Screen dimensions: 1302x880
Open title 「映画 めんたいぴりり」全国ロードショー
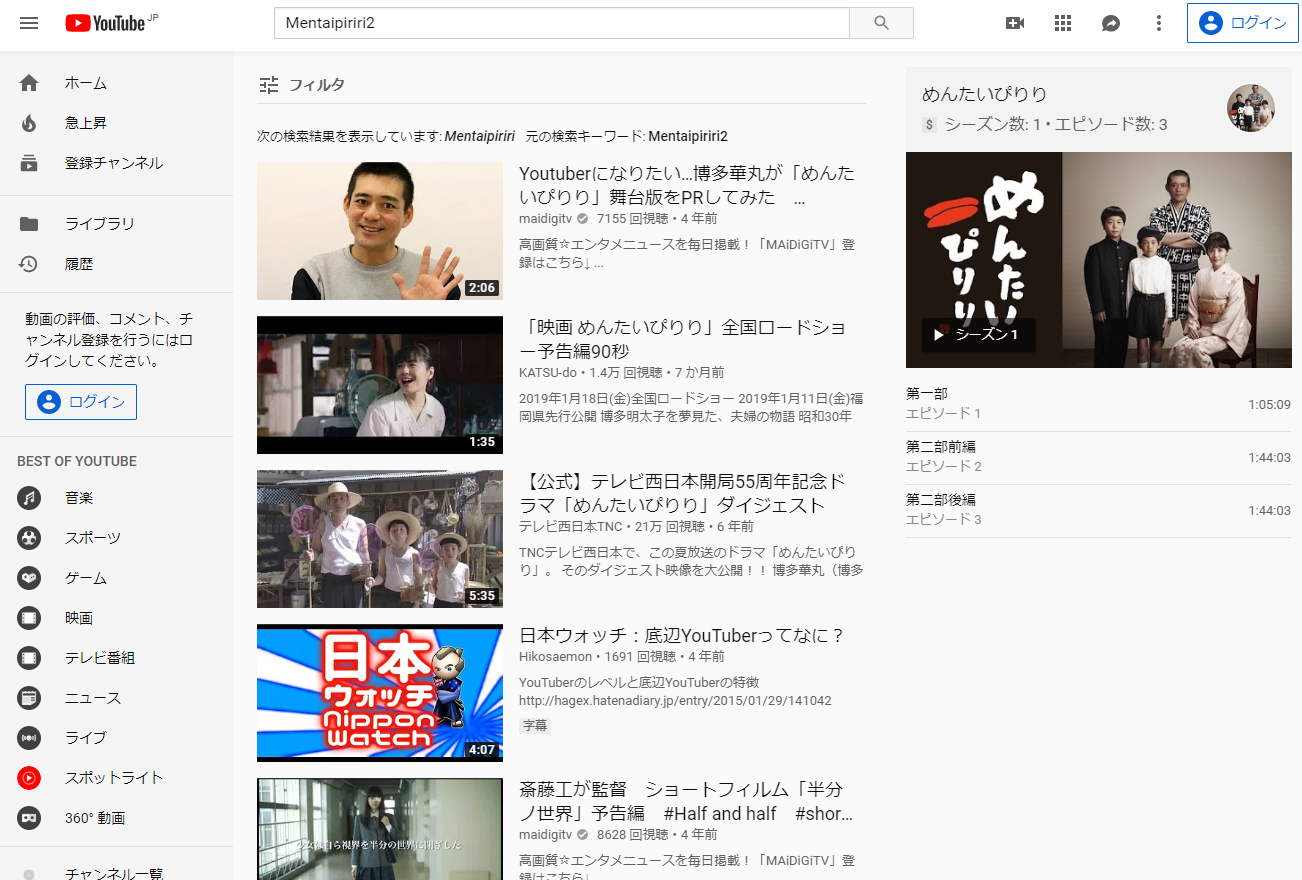683,339
